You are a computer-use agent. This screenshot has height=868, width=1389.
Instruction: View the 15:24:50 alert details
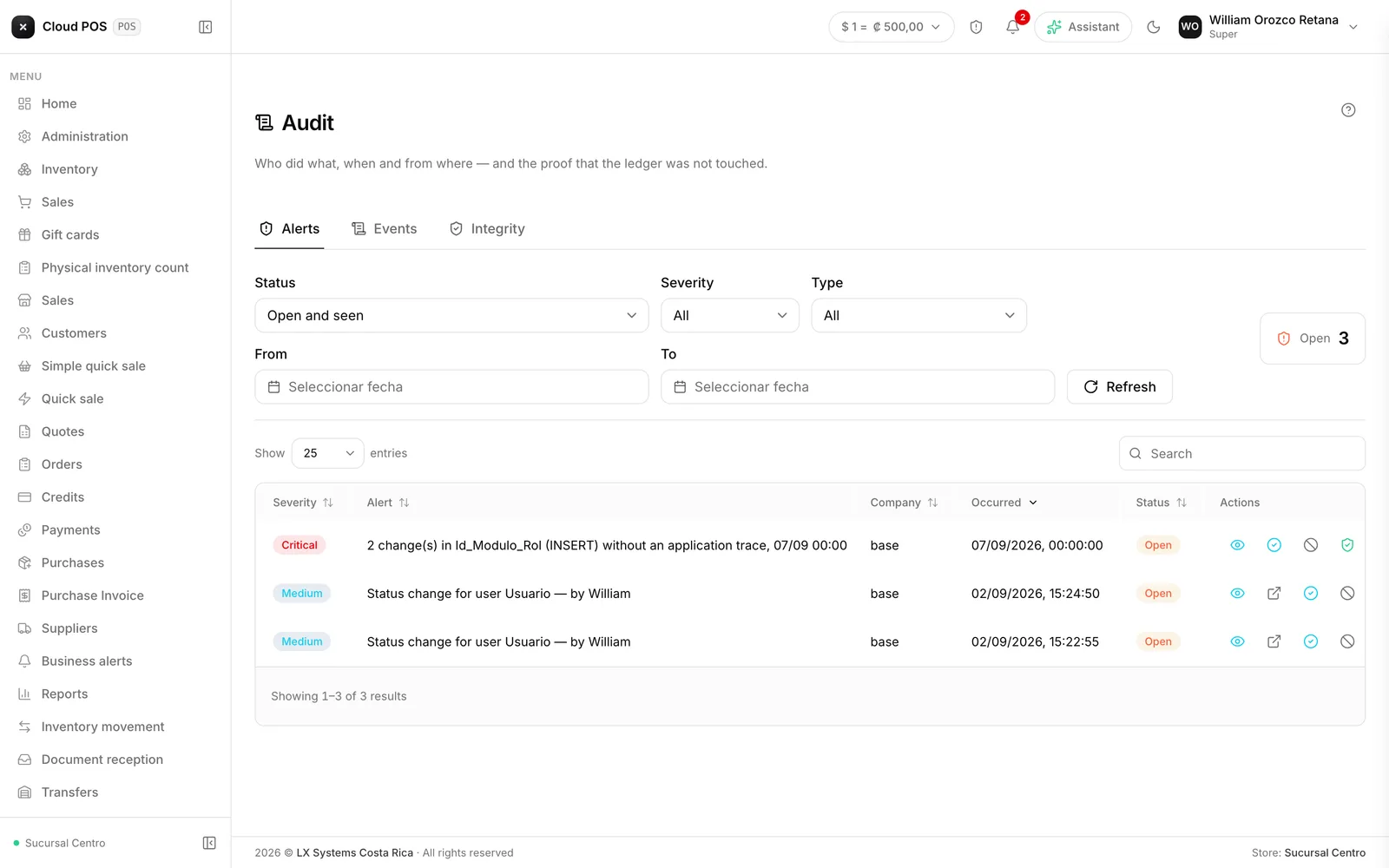tap(1237, 594)
